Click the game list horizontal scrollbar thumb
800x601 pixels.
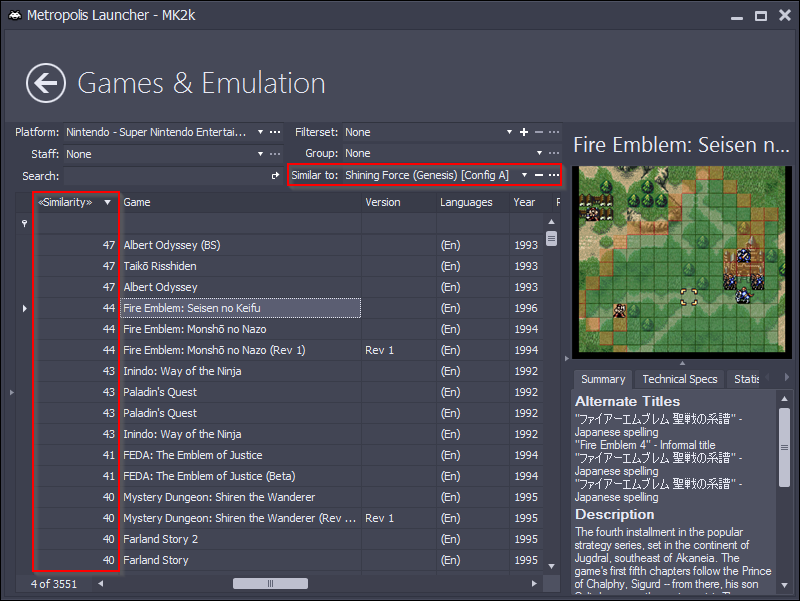pos(270,584)
